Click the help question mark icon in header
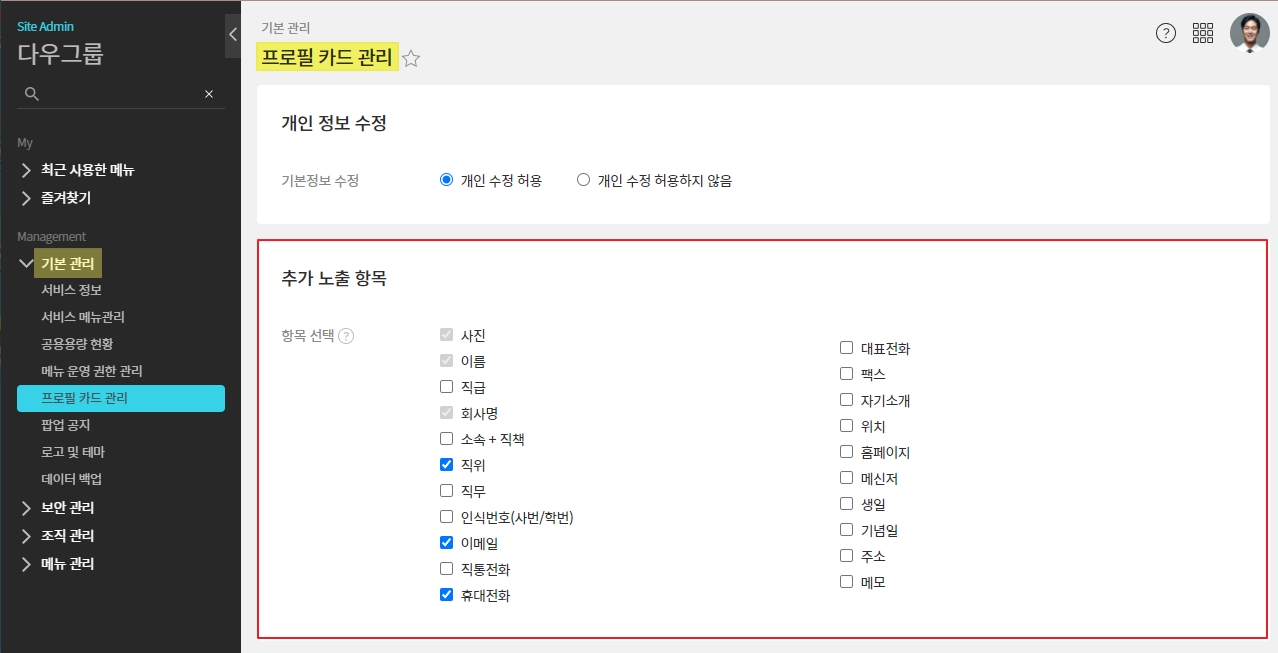 pos(1166,33)
